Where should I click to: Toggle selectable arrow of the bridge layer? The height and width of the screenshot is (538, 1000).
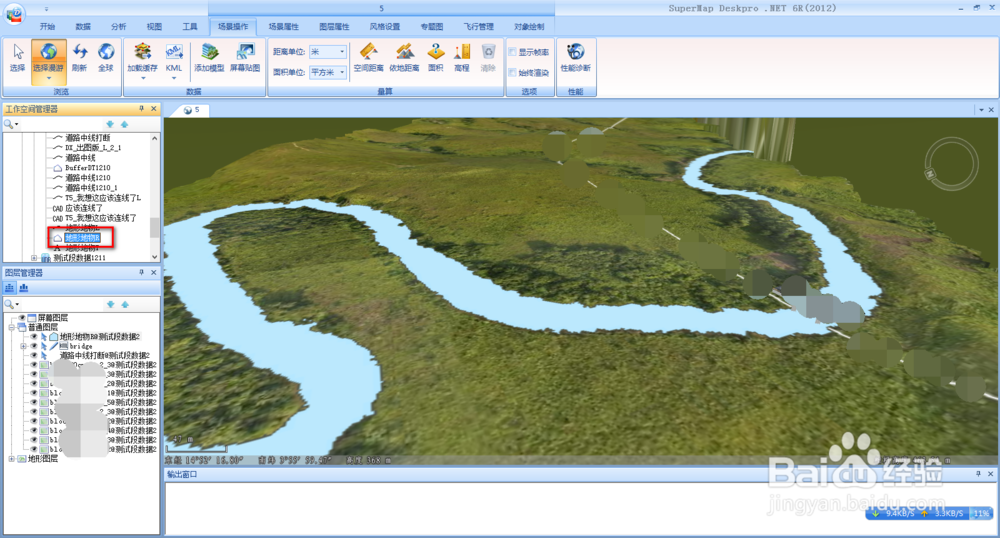[x=43, y=346]
